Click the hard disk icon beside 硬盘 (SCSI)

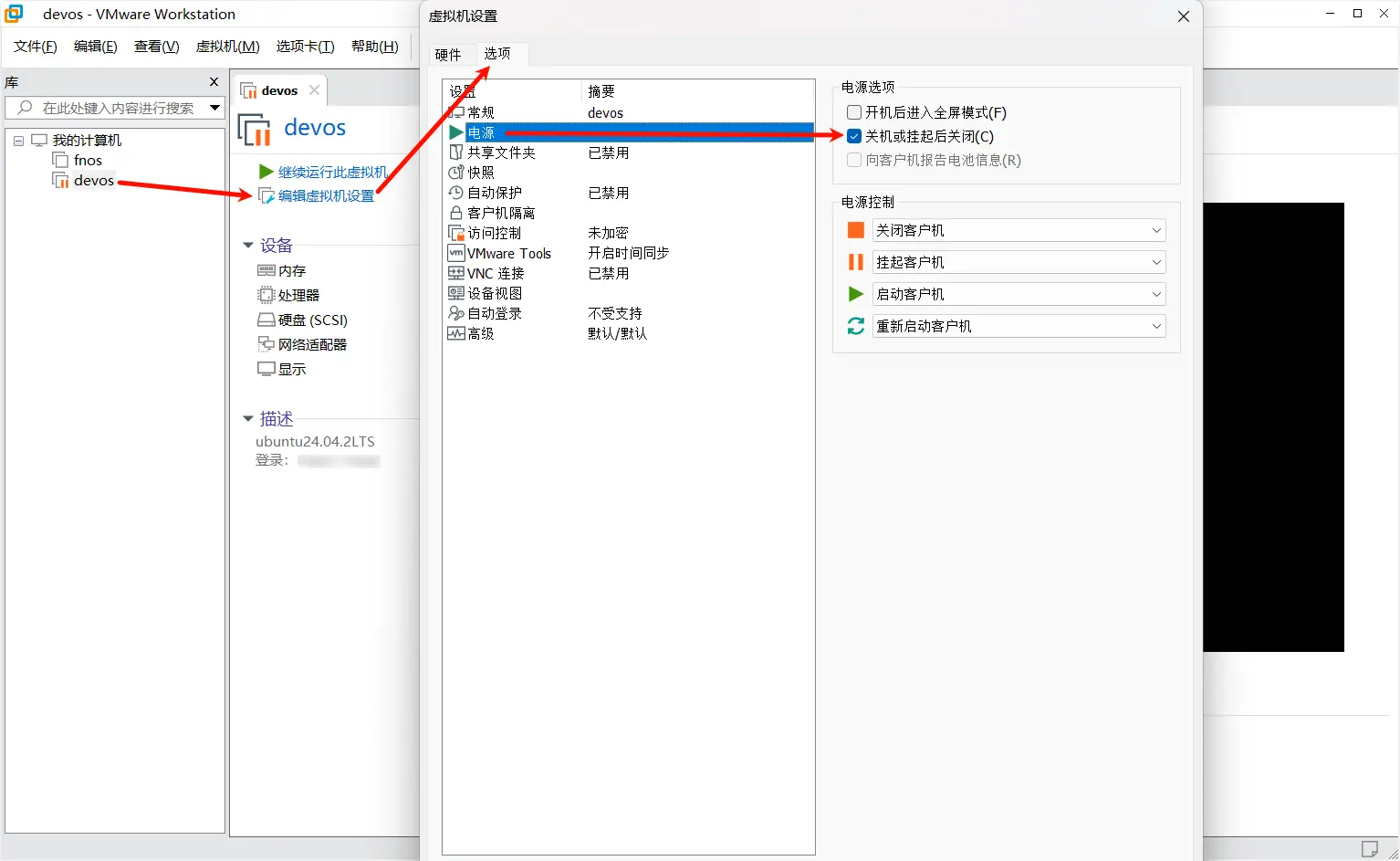[266, 320]
